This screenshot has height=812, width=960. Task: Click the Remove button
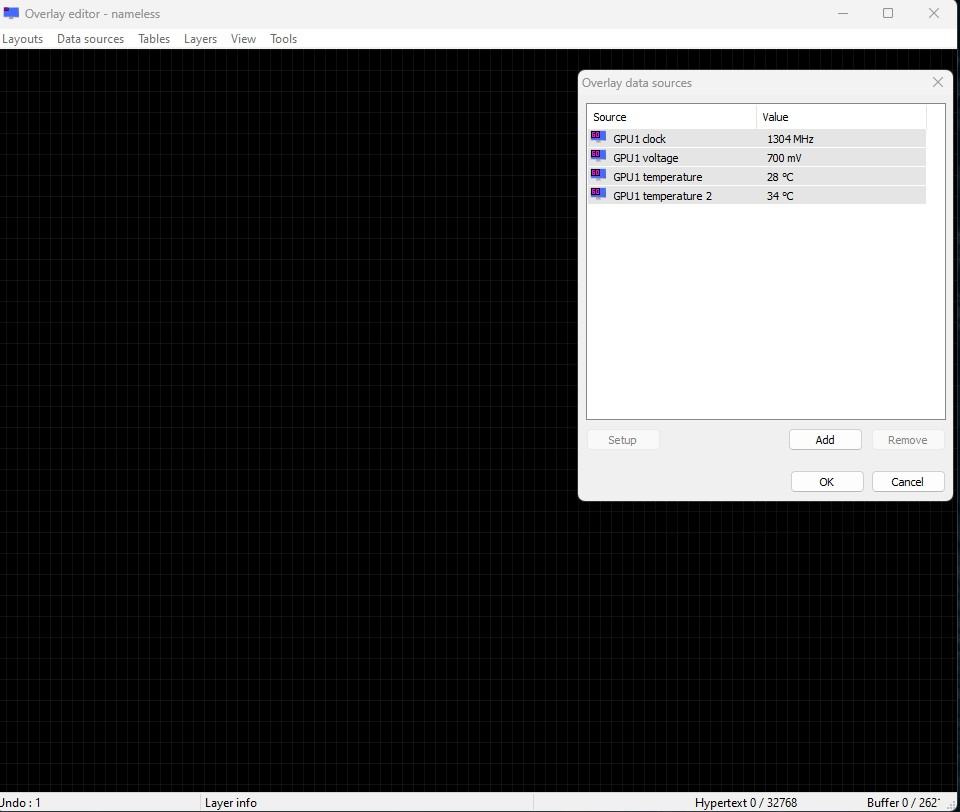click(x=907, y=440)
